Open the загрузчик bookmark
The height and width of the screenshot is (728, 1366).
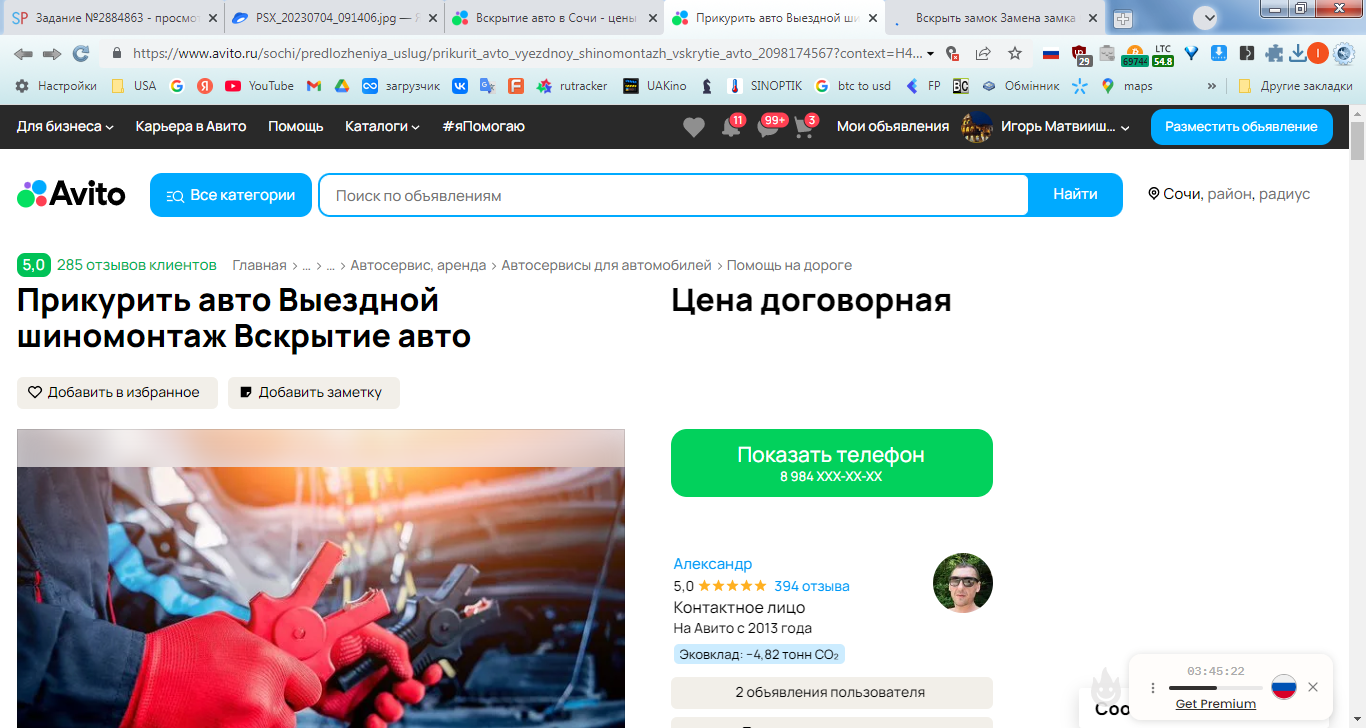click(x=401, y=86)
